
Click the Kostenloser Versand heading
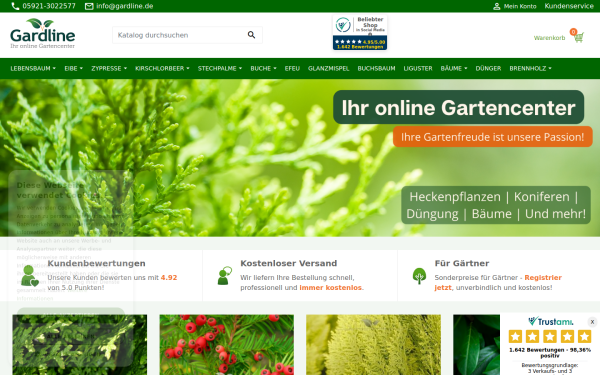click(x=289, y=263)
